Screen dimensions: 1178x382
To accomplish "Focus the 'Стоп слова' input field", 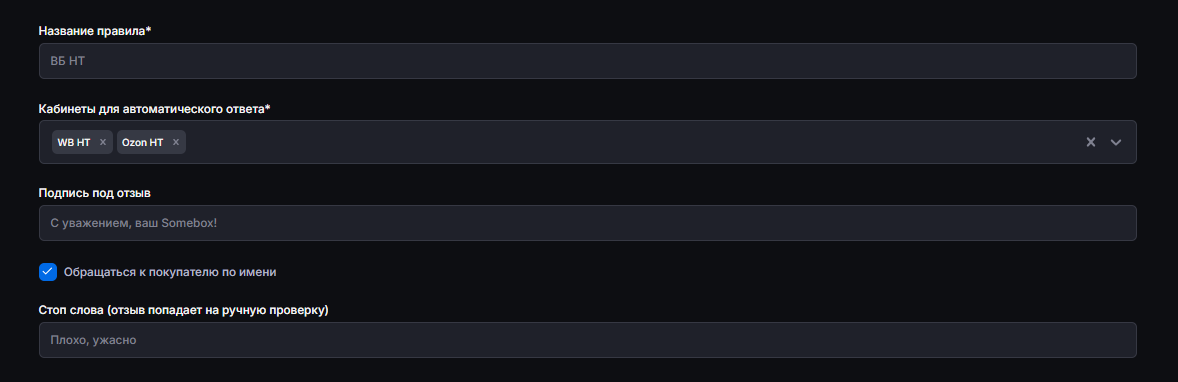I will (x=587, y=341).
